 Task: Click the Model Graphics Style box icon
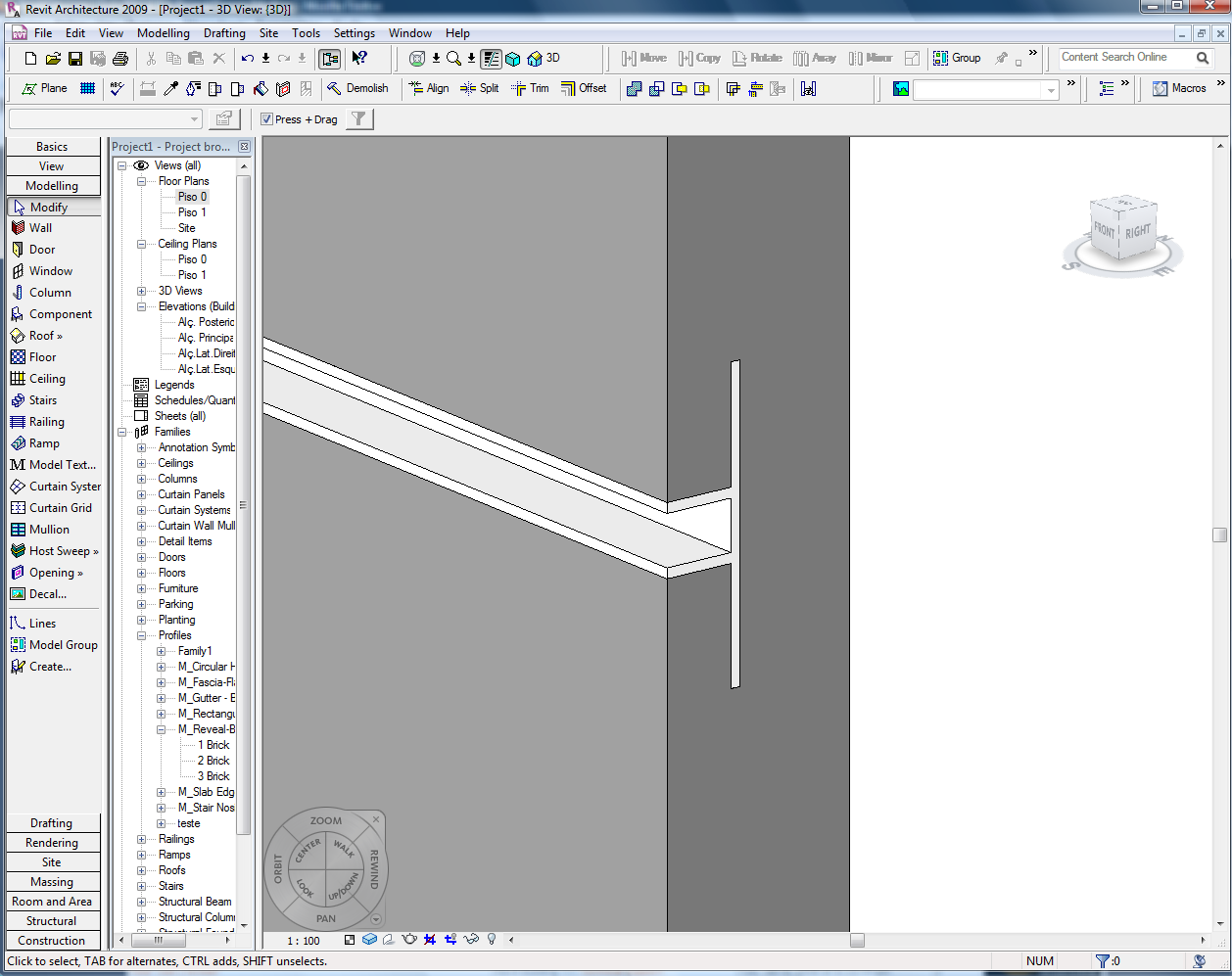point(369,939)
